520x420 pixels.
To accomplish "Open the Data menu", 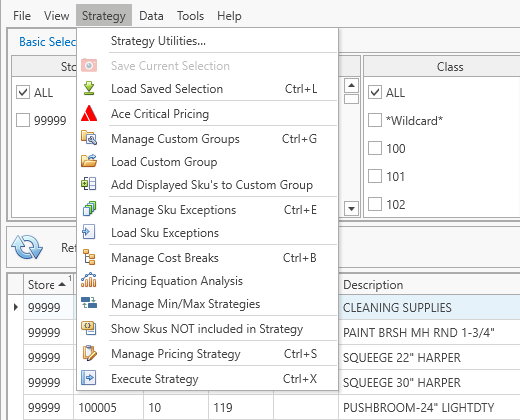I will coord(151,16).
